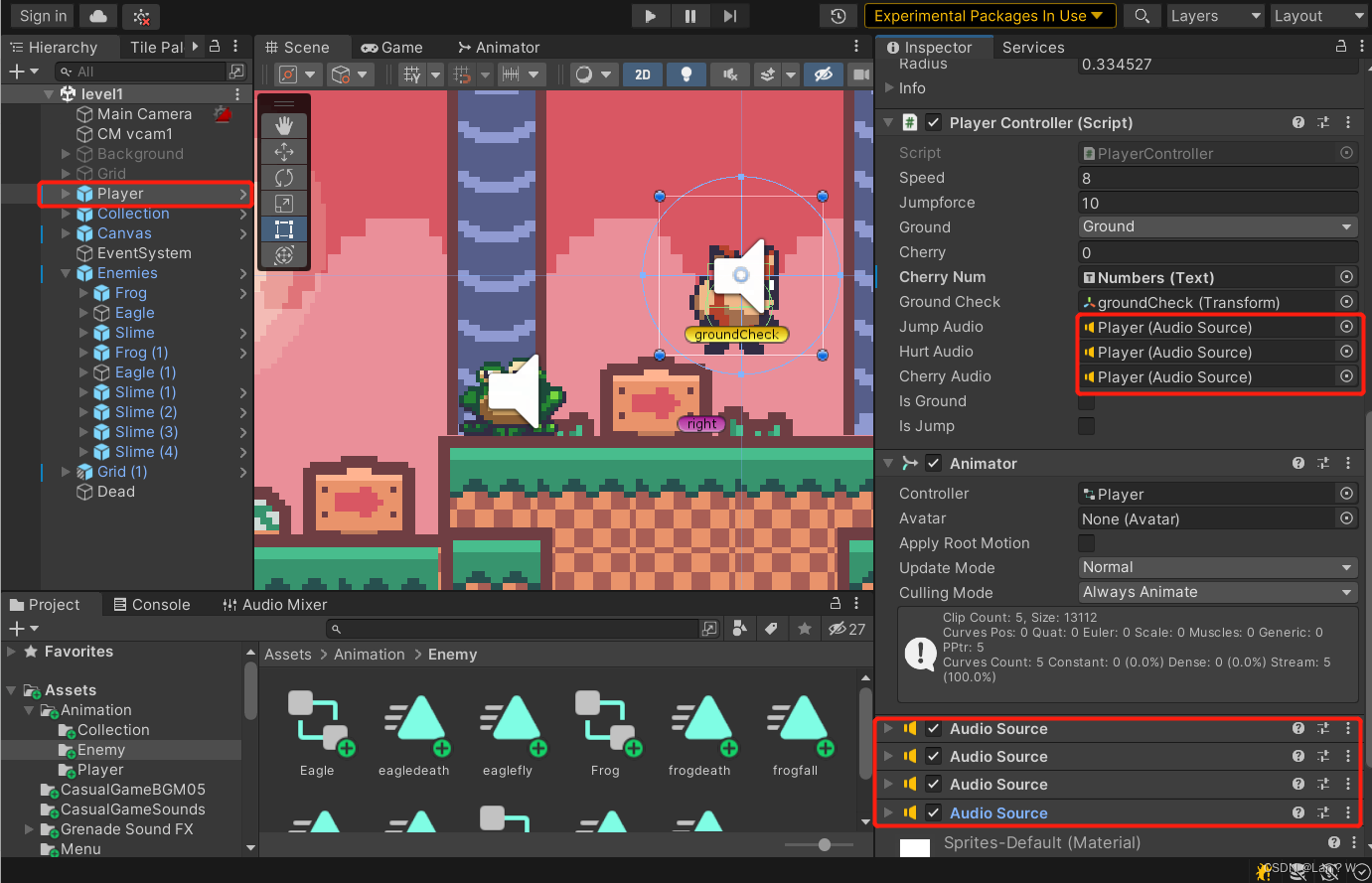This screenshot has height=883, width=1372.
Task: Open the Update Mode Normal dropdown
Action: [1218, 567]
